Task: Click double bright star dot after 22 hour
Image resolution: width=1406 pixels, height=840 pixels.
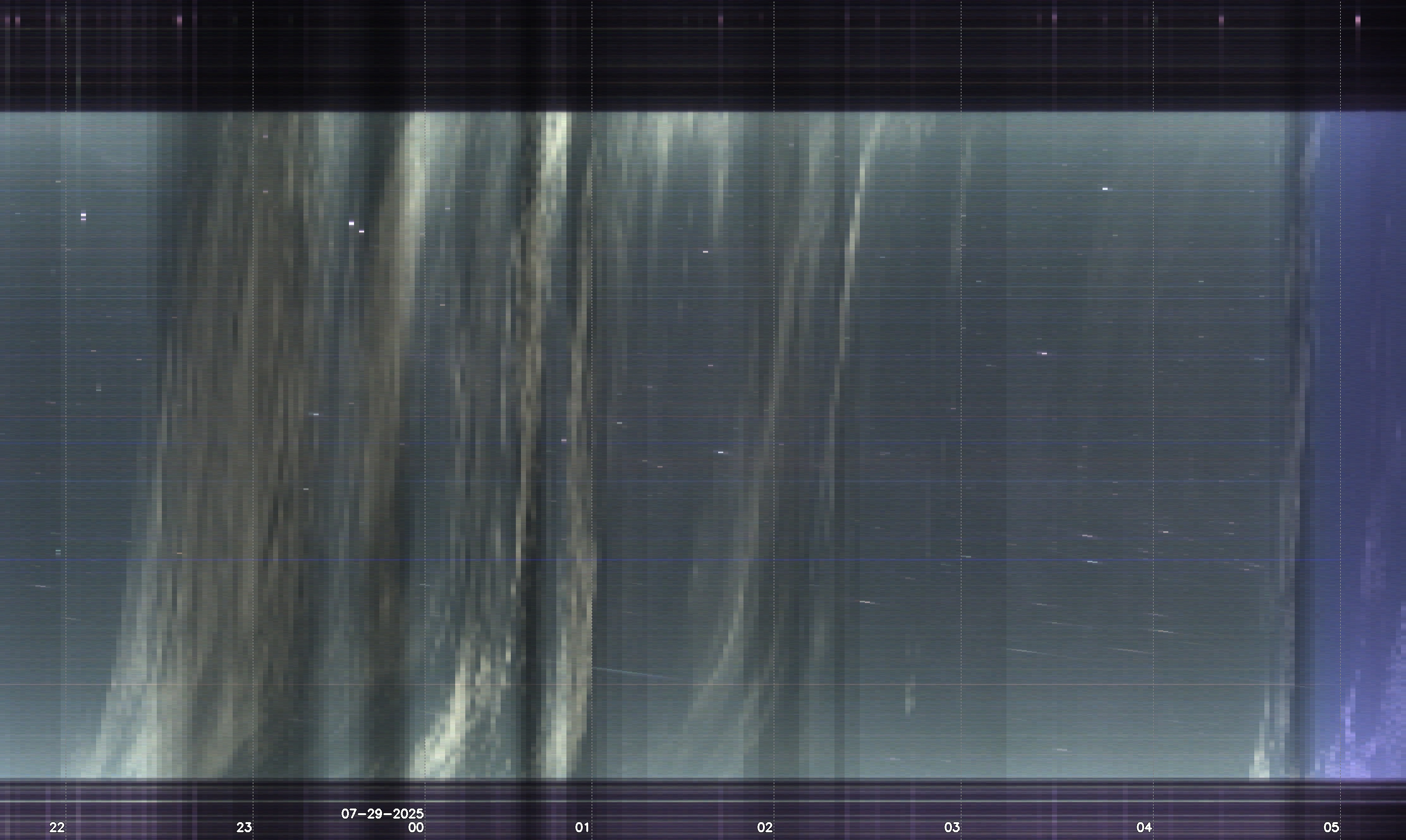Action: coord(83,216)
